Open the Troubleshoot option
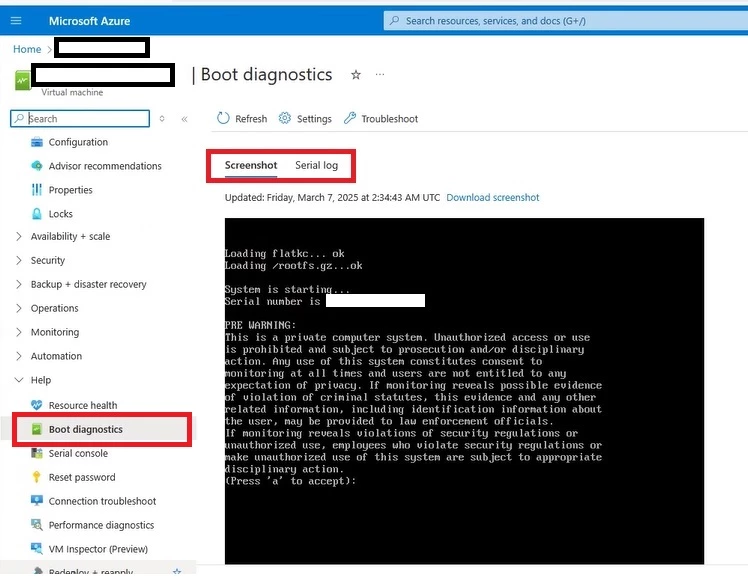The width and height of the screenshot is (748, 577). (x=389, y=119)
